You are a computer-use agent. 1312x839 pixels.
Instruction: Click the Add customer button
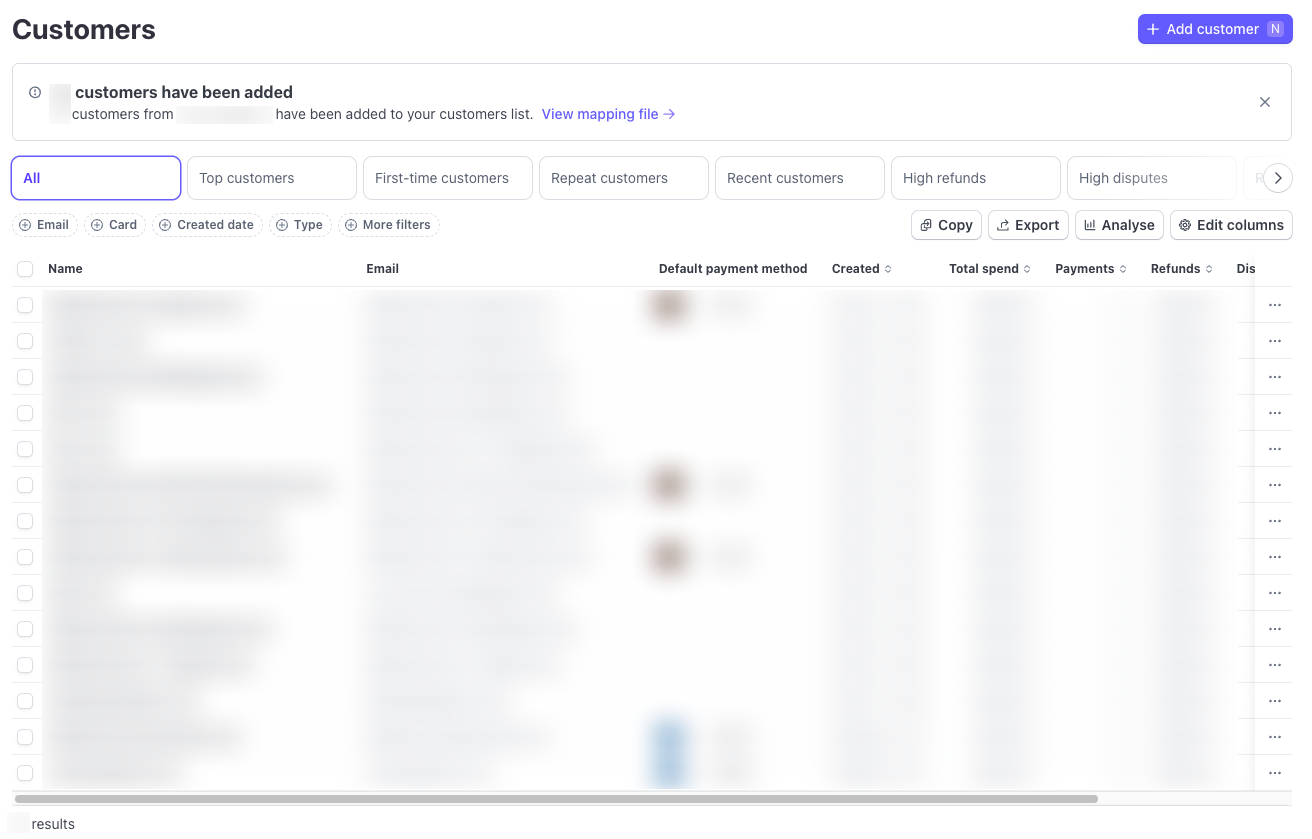1214,29
